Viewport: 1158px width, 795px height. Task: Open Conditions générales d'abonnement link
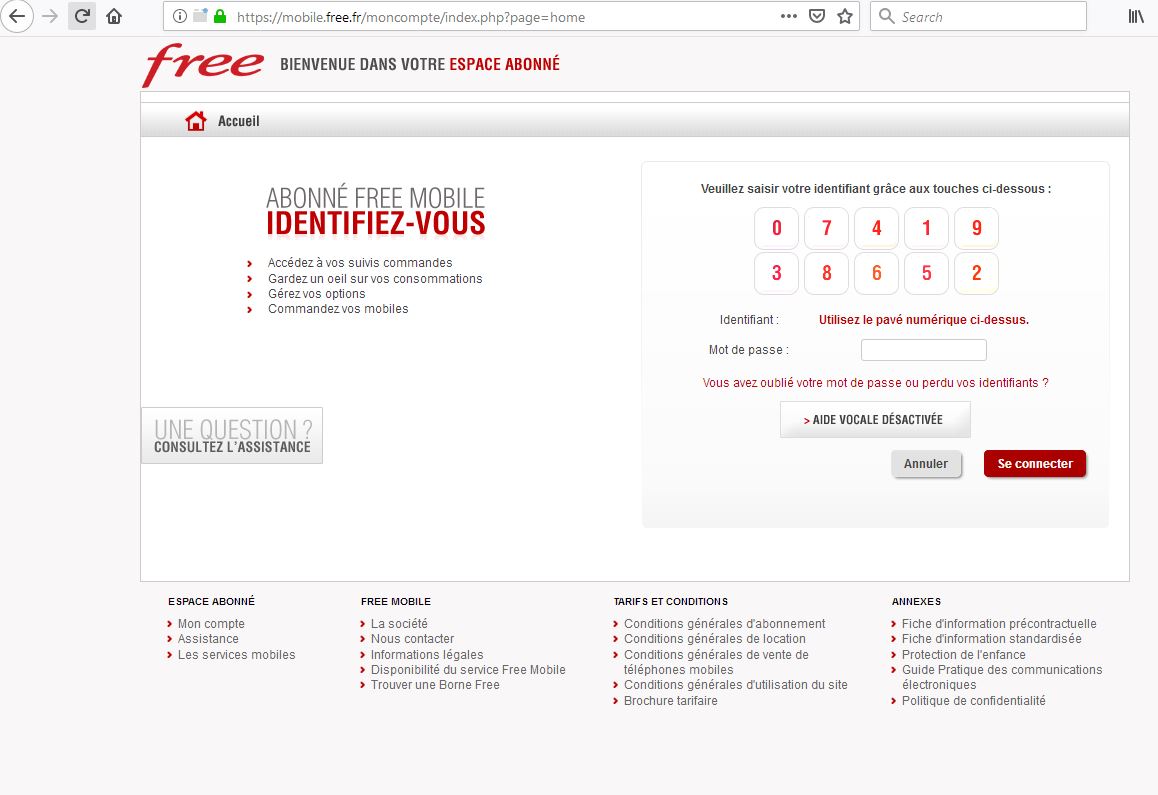click(724, 624)
